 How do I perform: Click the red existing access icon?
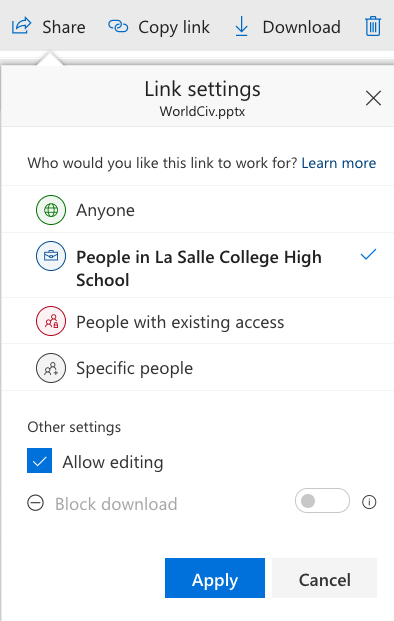coord(51,321)
